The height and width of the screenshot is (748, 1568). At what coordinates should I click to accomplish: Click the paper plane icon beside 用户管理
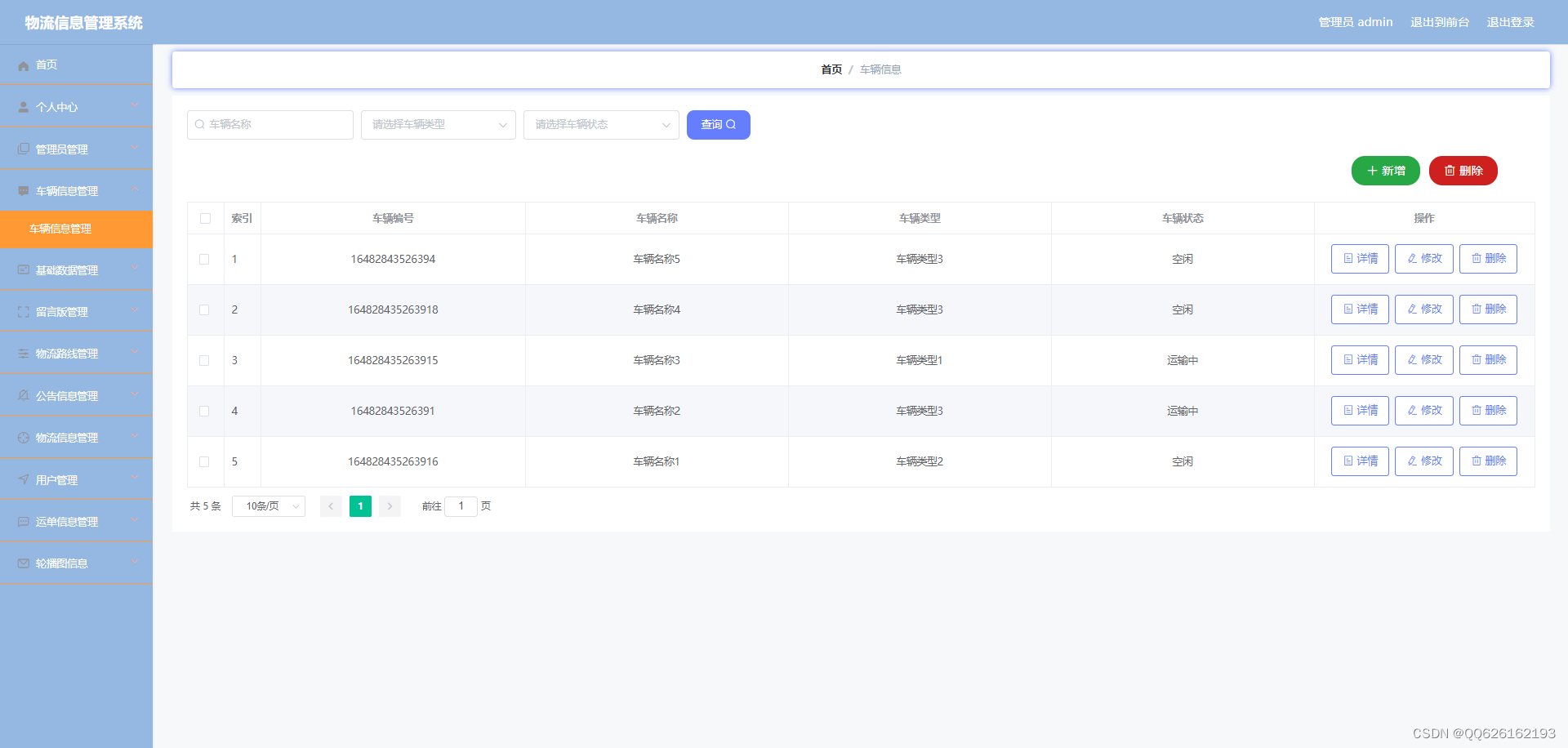coord(24,480)
